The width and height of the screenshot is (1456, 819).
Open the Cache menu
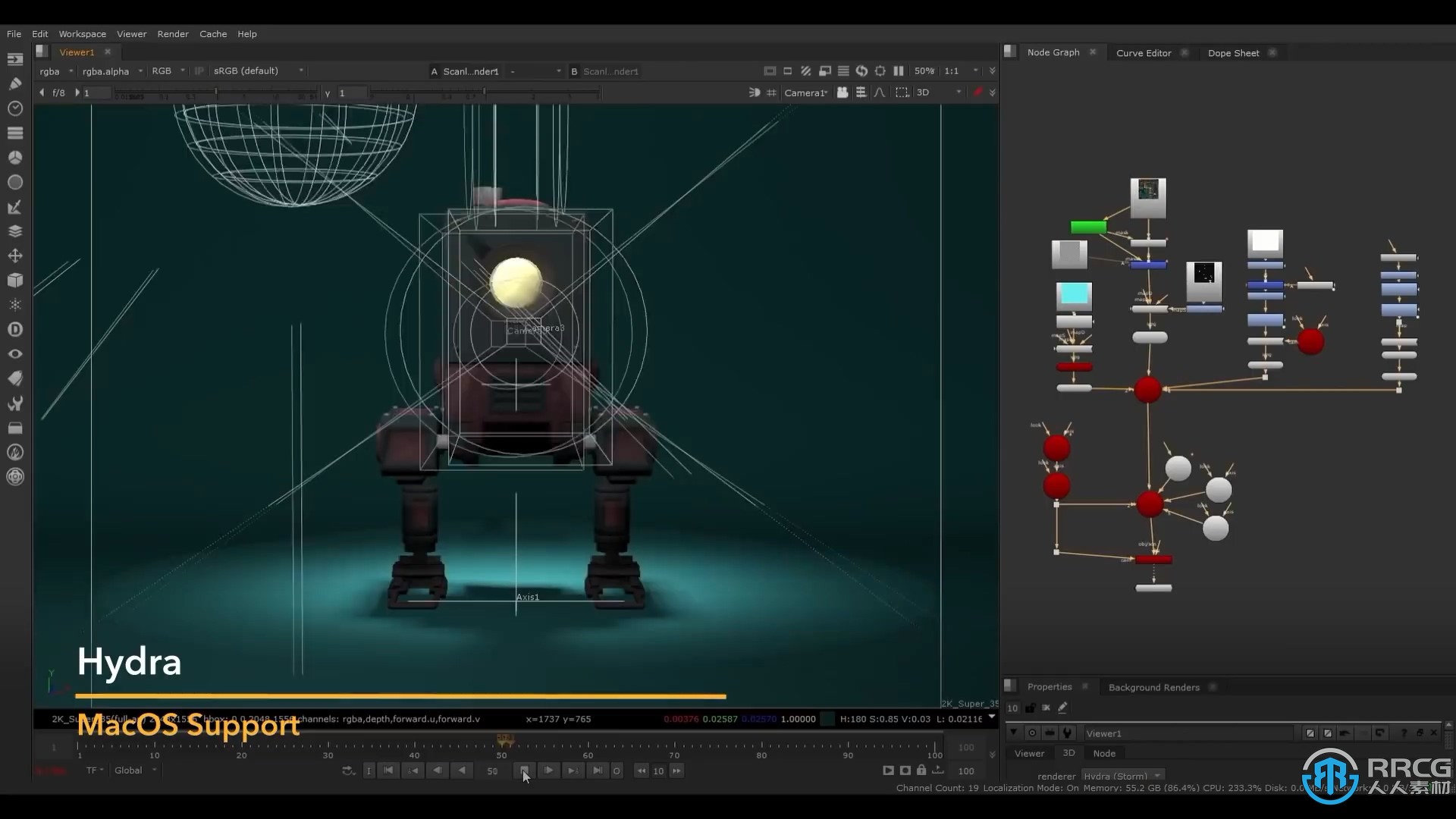coord(213,33)
